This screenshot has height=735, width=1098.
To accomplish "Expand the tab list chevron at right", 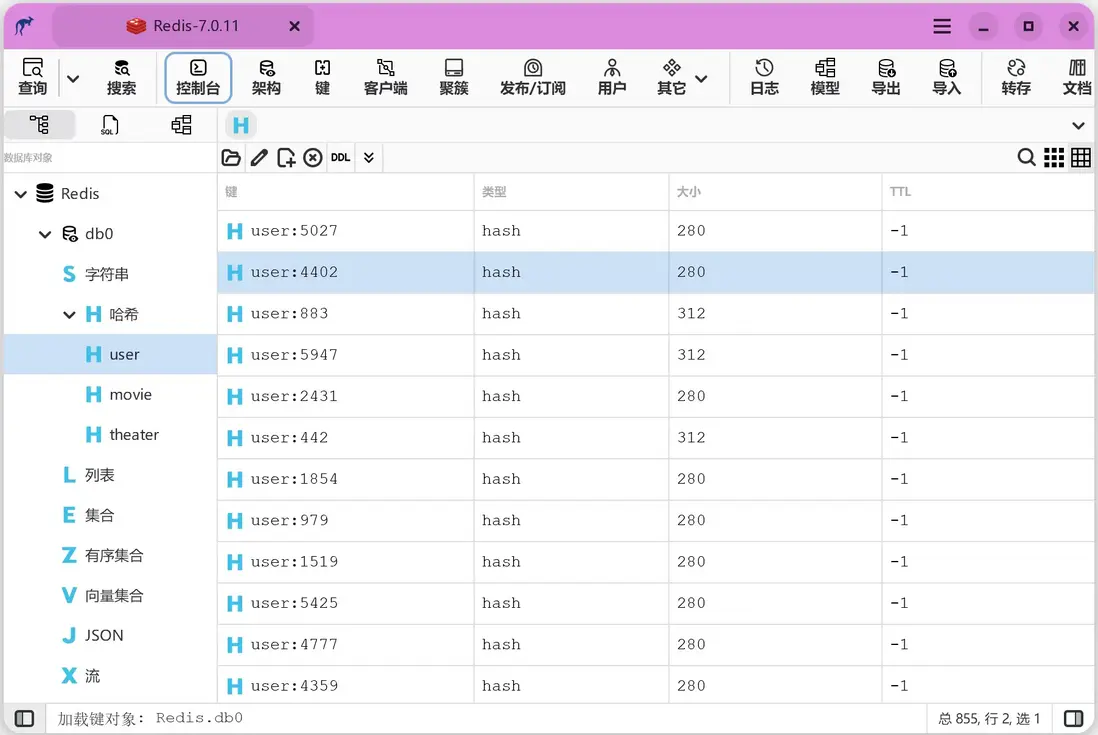I will click(1078, 126).
